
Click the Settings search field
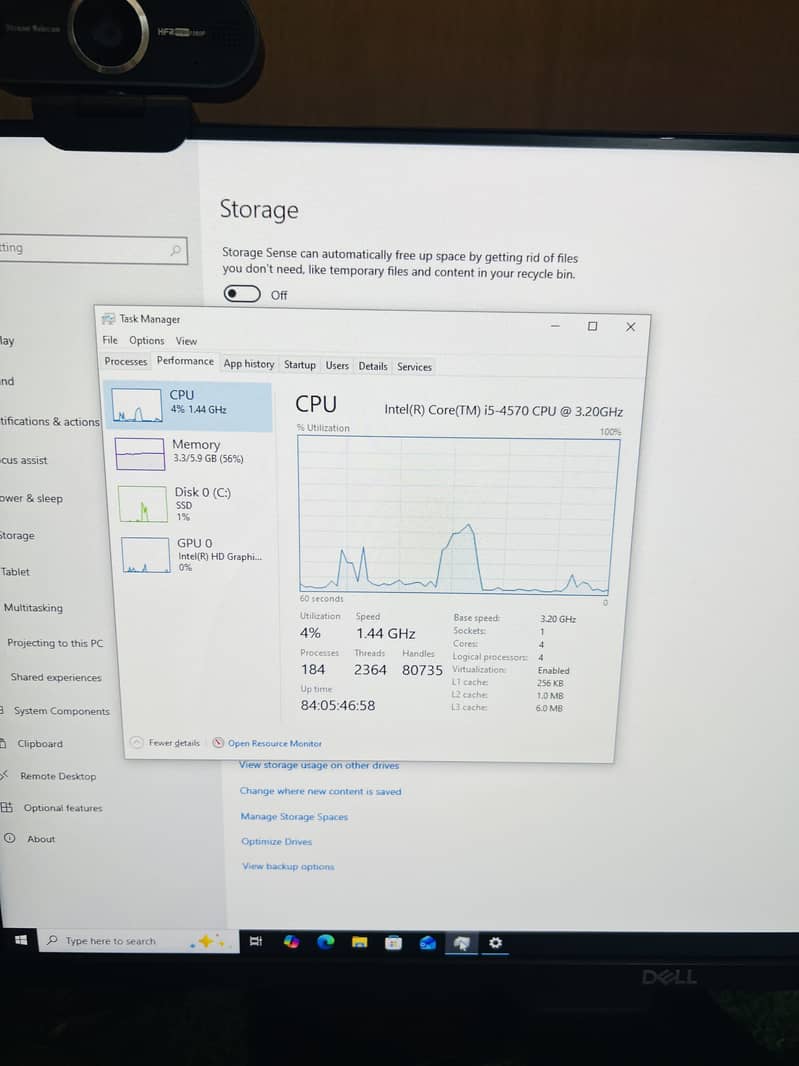[92, 249]
